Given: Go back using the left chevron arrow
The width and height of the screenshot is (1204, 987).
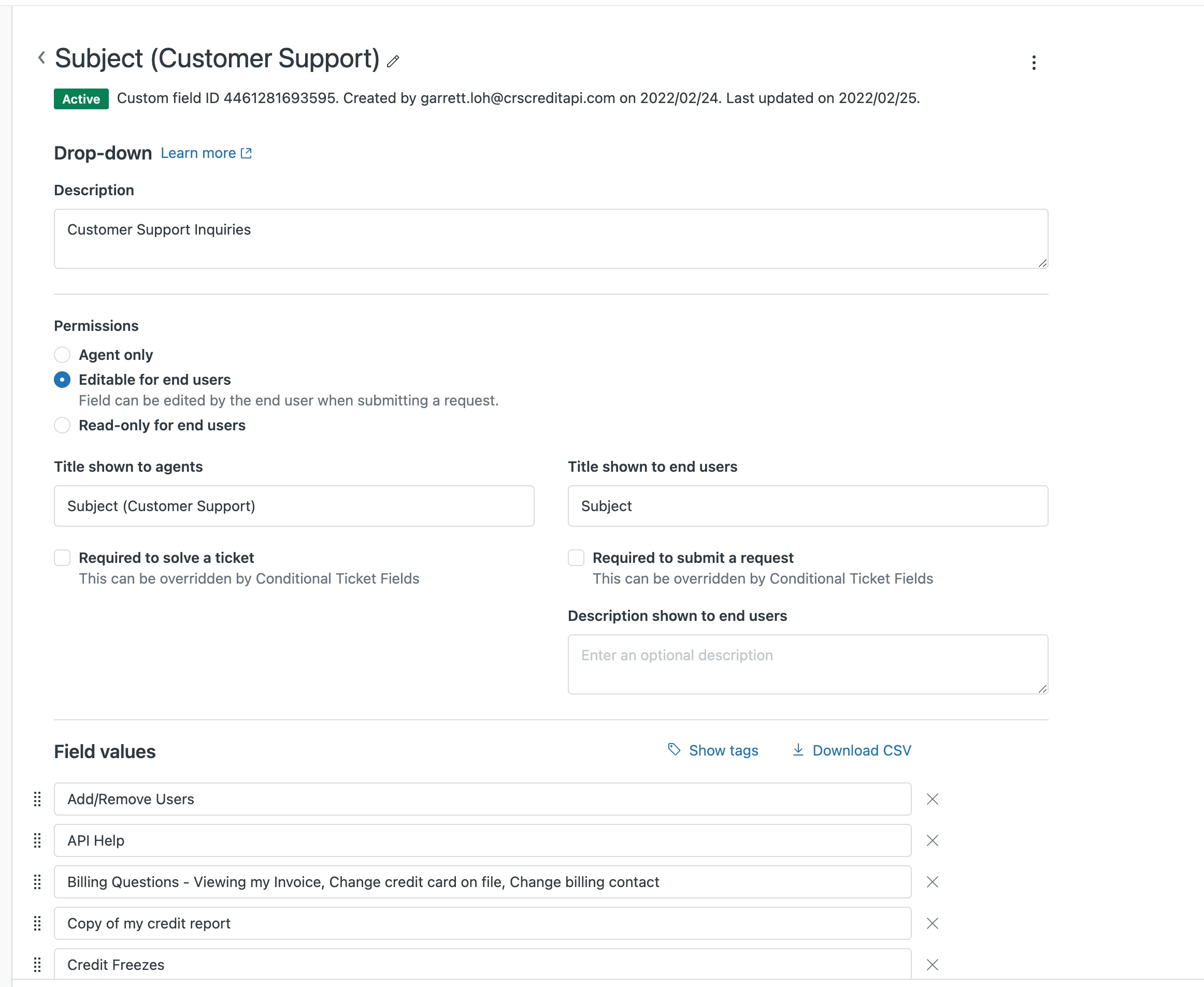Looking at the screenshot, I should point(41,57).
